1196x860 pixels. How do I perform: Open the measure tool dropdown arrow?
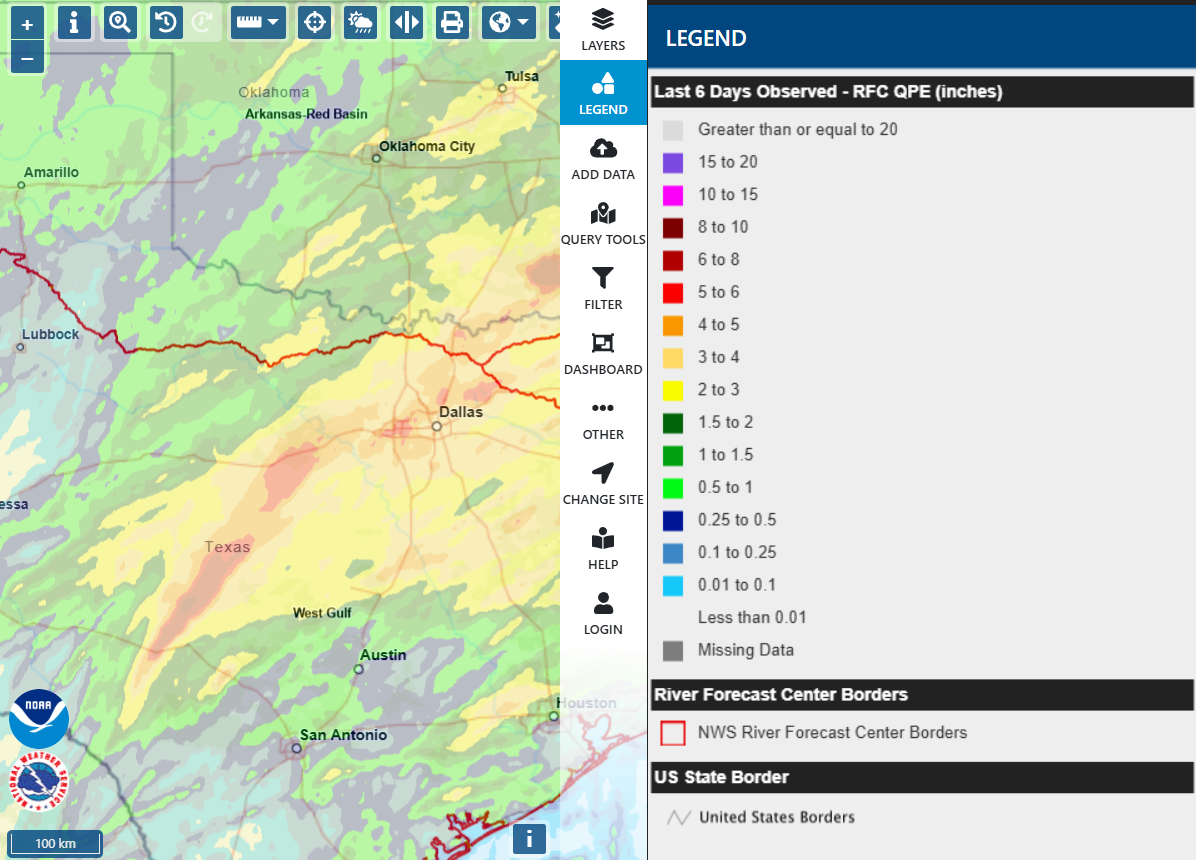(273, 22)
